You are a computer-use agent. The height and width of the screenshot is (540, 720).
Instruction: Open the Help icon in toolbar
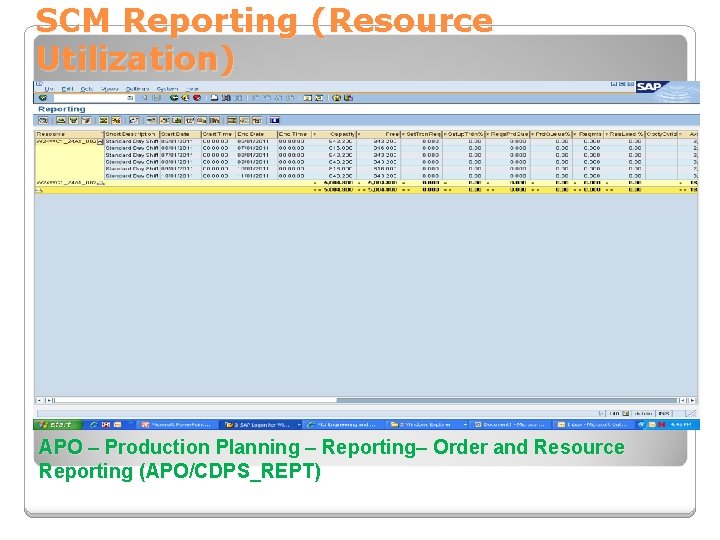336,98
